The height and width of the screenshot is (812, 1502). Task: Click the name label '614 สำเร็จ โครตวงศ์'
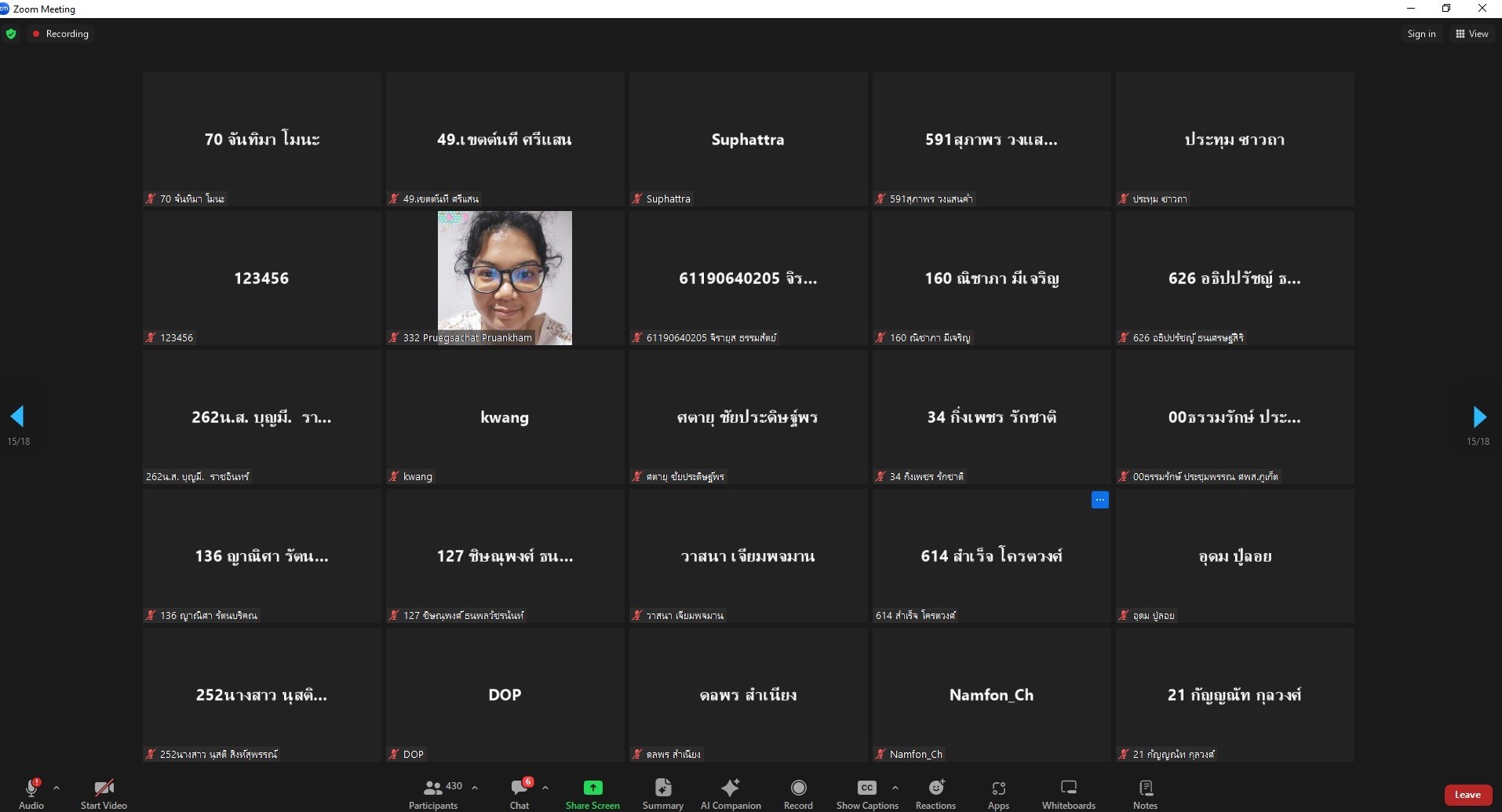click(916, 616)
